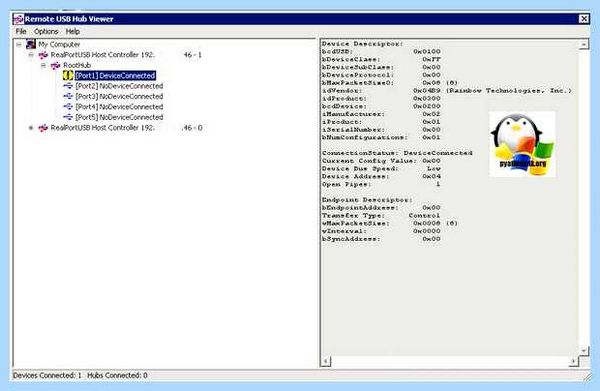The image size is (600, 391).
Task: Collapse the My Computer tree node
Action: tap(19, 45)
